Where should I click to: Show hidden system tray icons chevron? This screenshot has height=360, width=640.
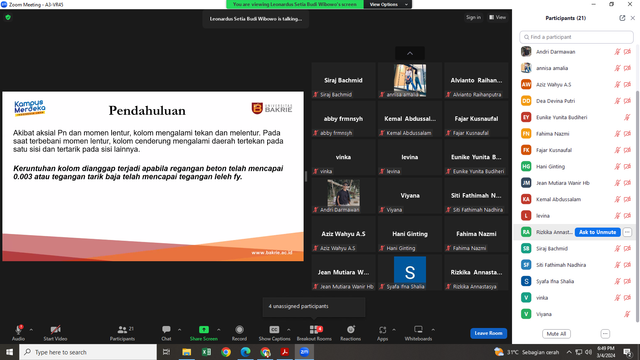coord(569,352)
